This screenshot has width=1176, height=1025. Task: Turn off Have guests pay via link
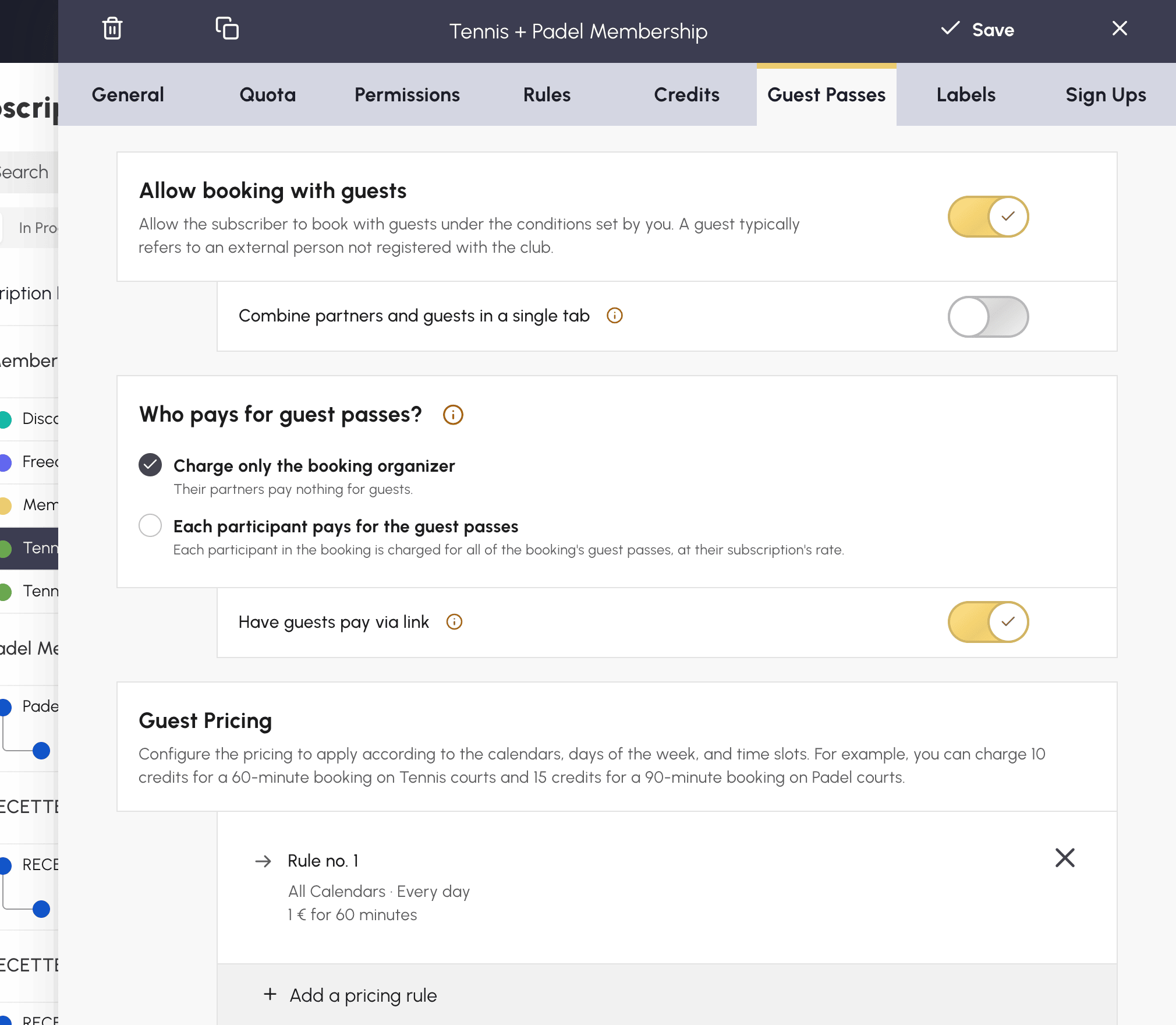click(988, 622)
